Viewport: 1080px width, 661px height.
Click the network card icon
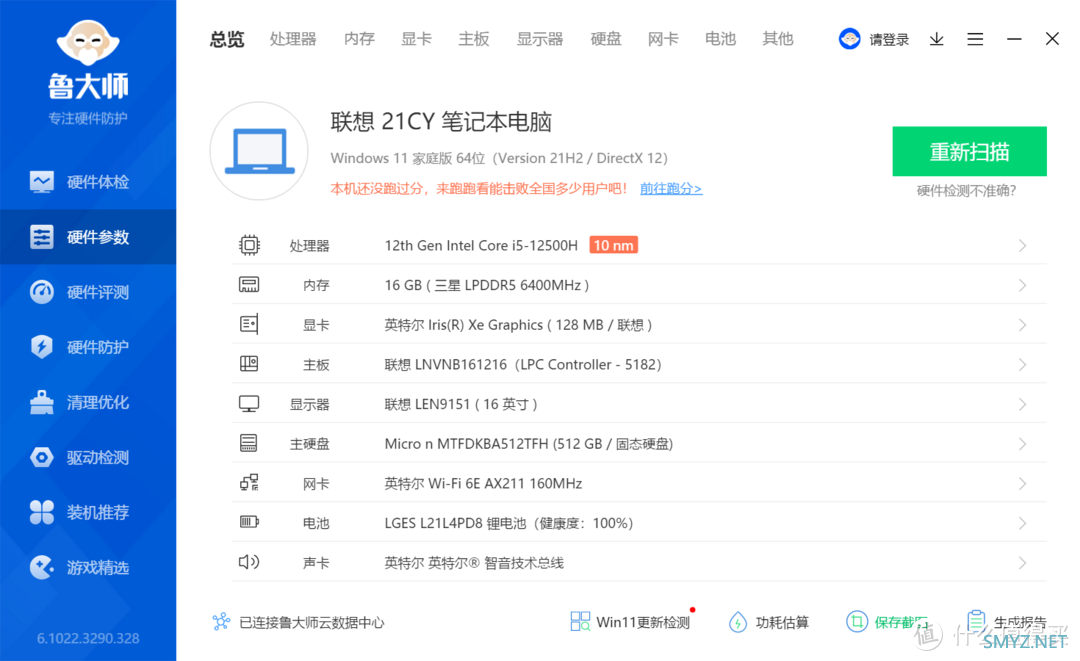tap(249, 483)
